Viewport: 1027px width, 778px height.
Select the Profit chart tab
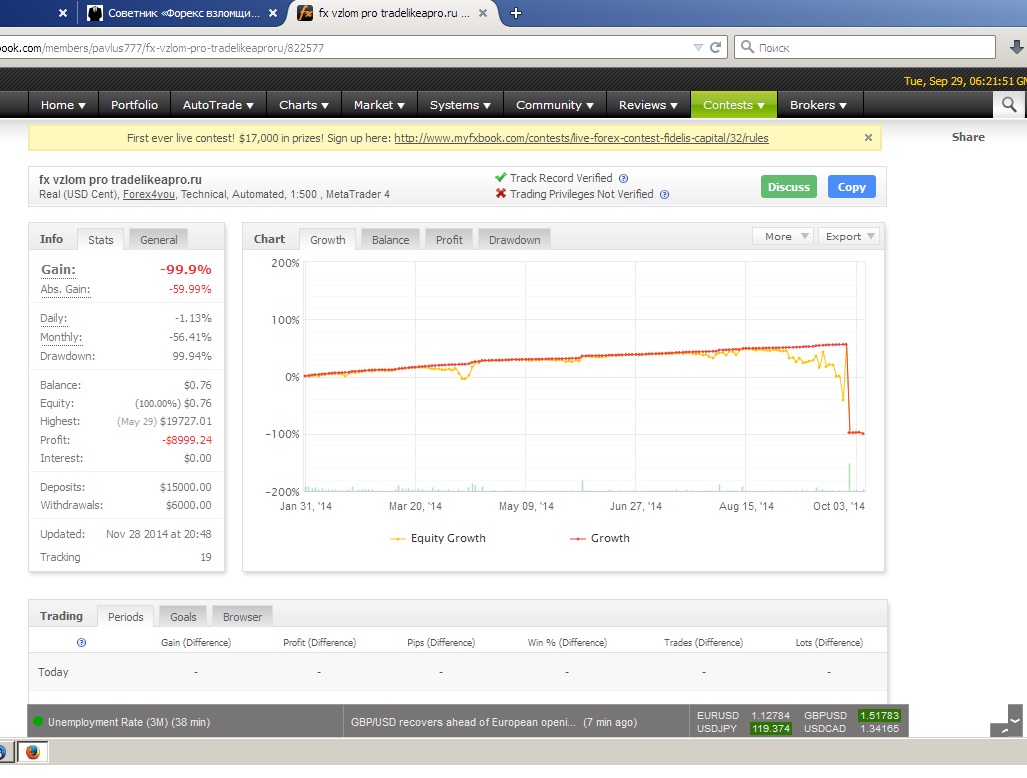tap(449, 240)
